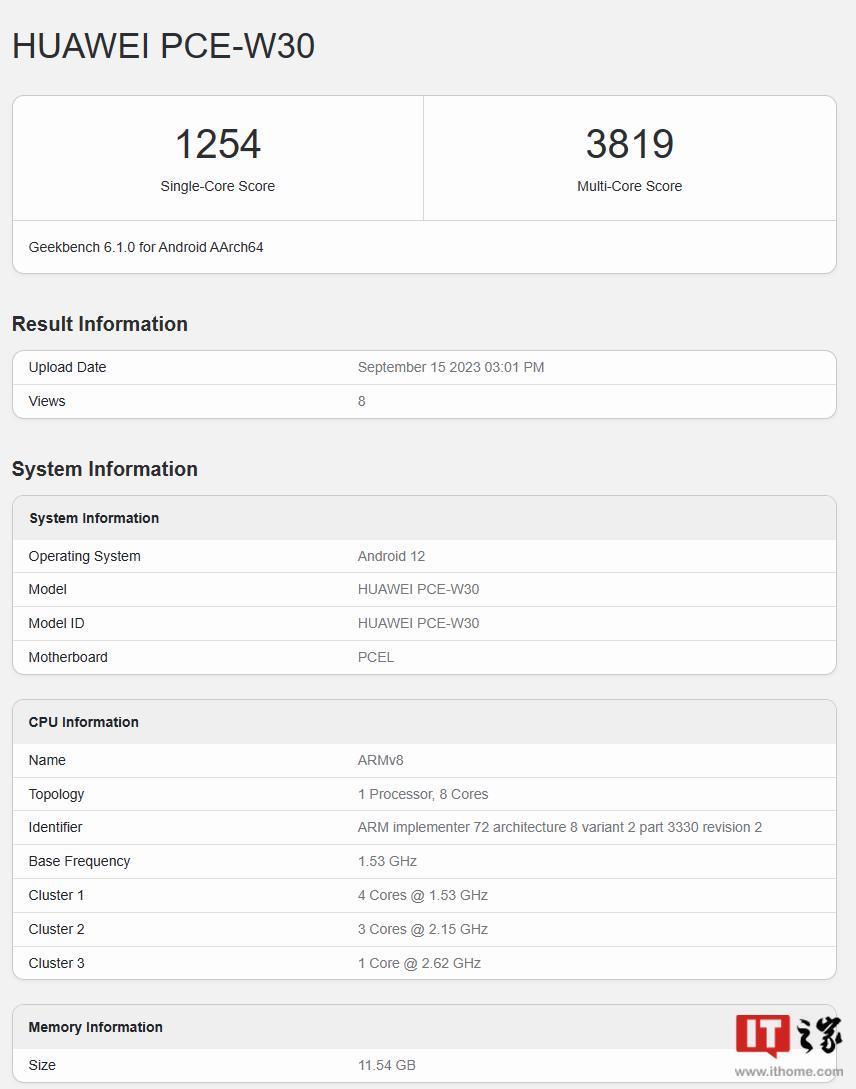Select the 3819 multi-core score
856x1089 pixels.
tap(629, 144)
